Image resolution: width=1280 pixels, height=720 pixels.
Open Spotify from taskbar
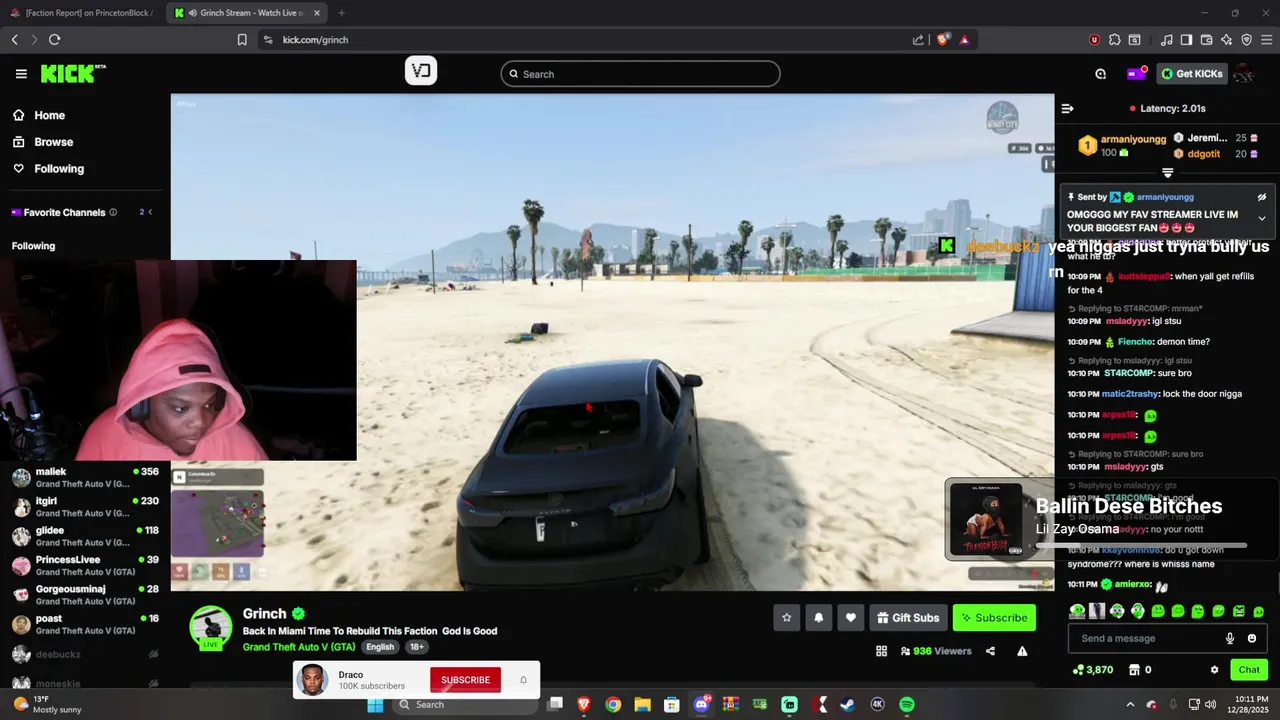point(907,704)
